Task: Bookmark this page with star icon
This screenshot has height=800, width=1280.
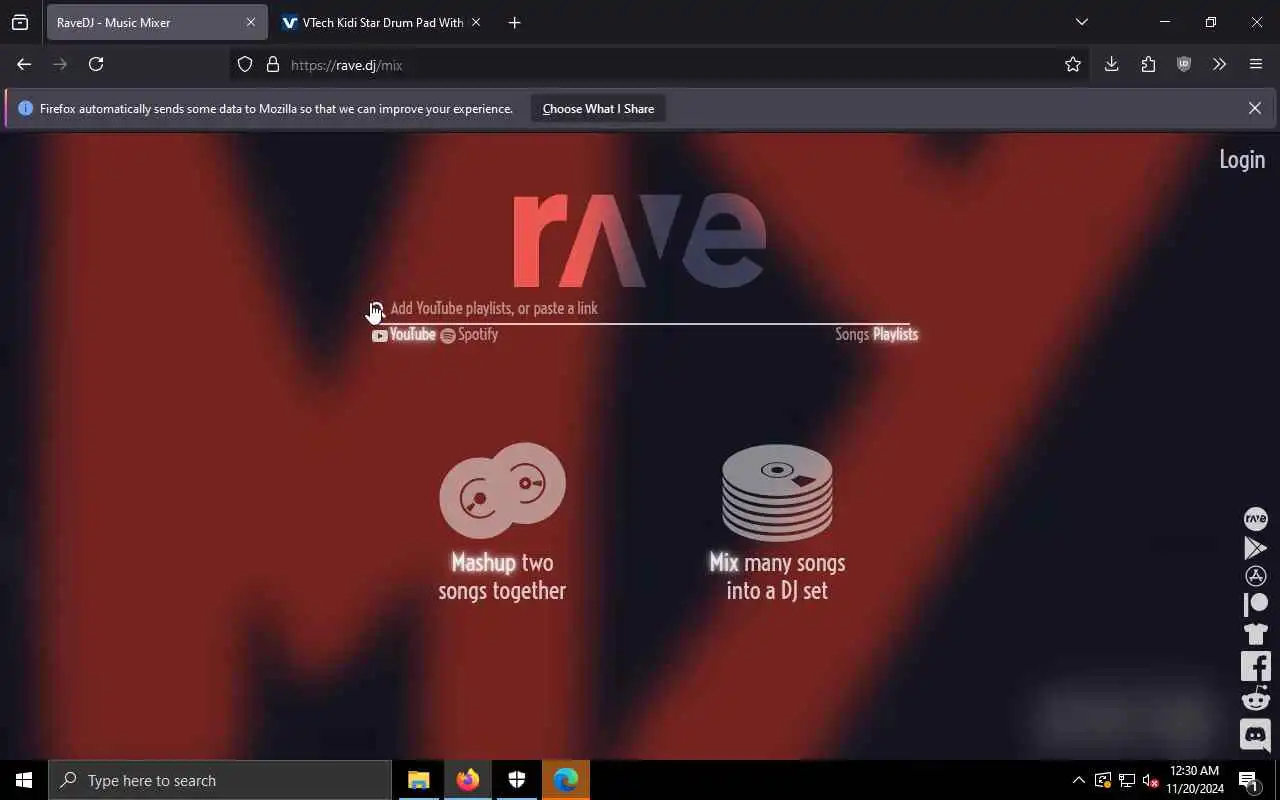Action: (1073, 64)
